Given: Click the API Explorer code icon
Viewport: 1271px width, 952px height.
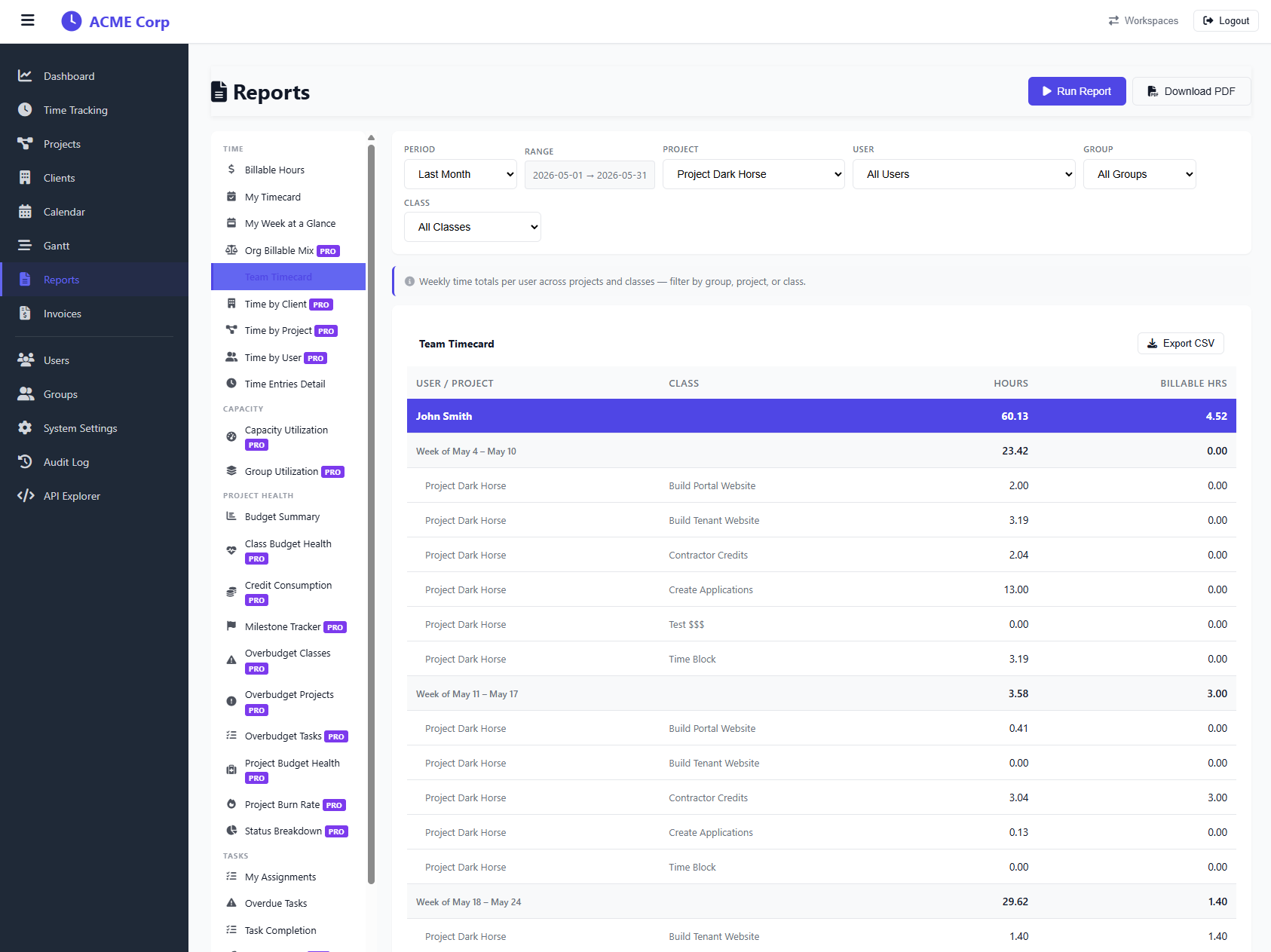Looking at the screenshot, I should click(x=26, y=495).
